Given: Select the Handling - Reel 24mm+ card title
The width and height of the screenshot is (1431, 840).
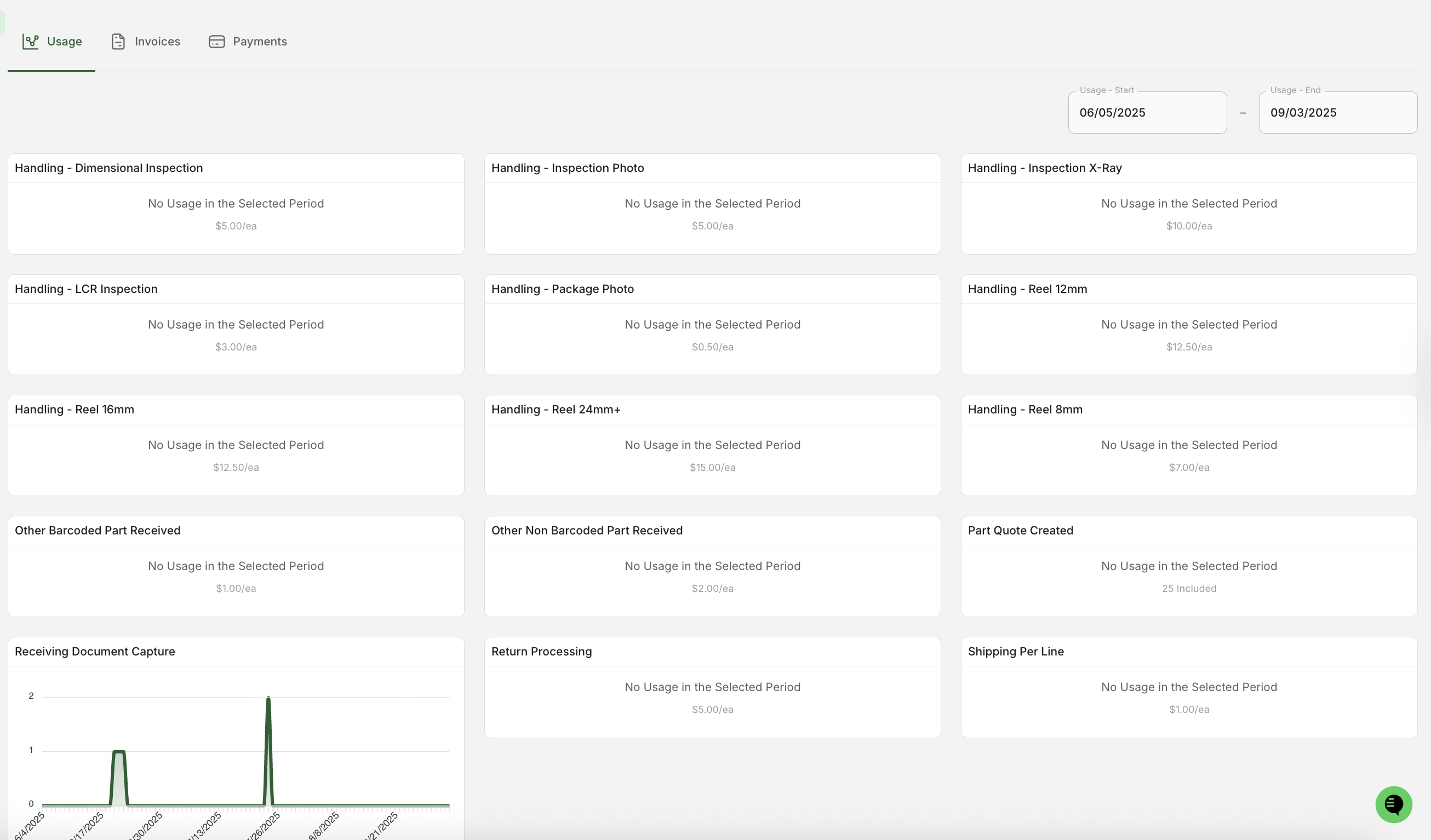Looking at the screenshot, I should click(556, 409).
